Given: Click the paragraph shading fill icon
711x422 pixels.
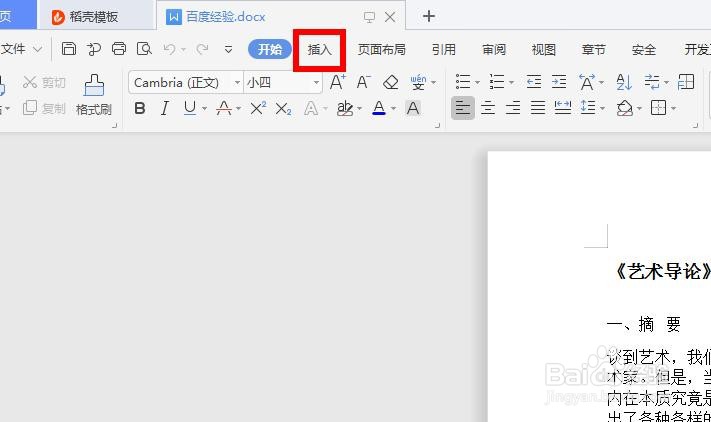Looking at the screenshot, I should pyautogui.click(x=625, y=108).
